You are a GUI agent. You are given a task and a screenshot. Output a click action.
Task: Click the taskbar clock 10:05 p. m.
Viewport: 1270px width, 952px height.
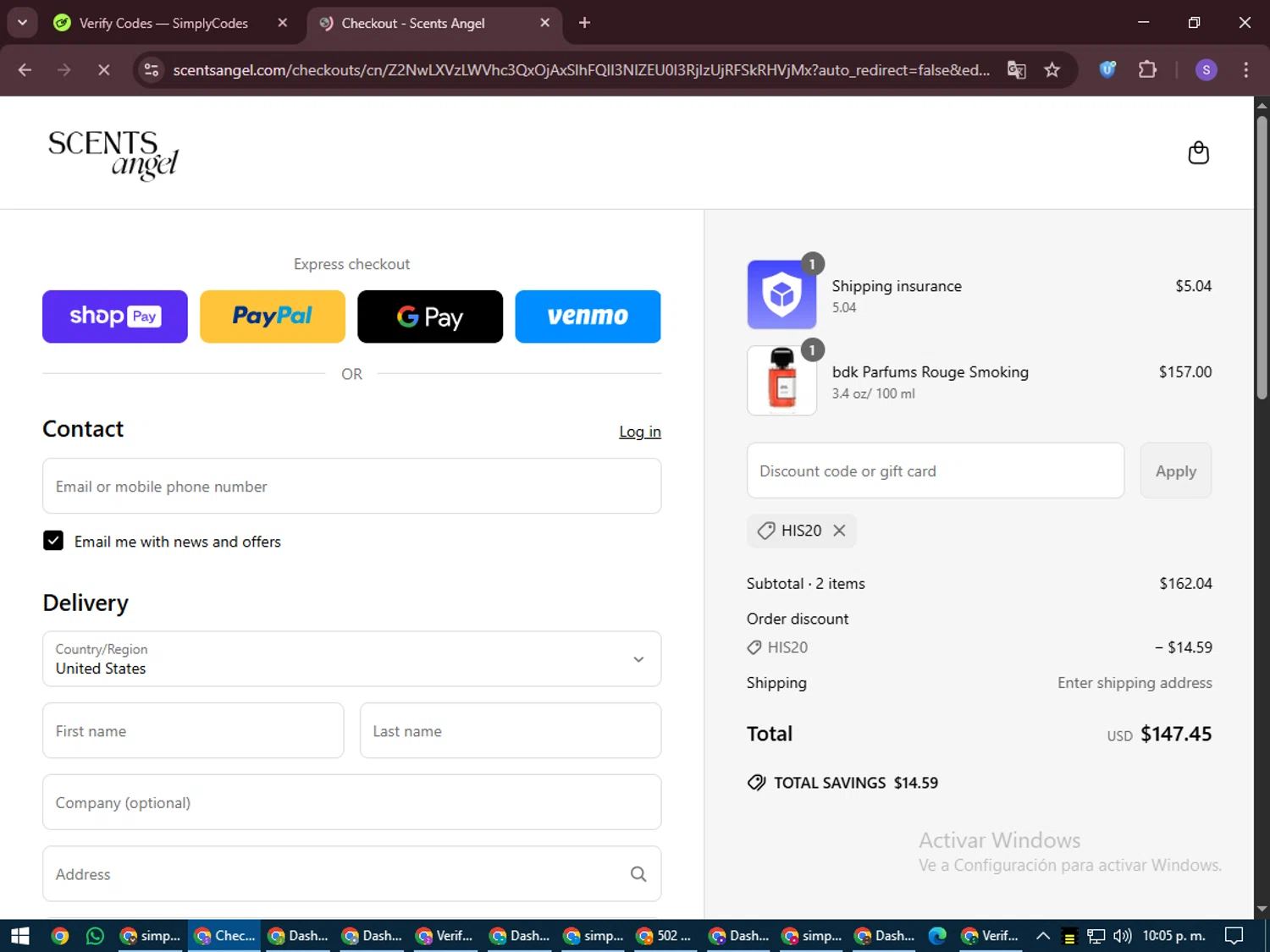[1173, 935]
